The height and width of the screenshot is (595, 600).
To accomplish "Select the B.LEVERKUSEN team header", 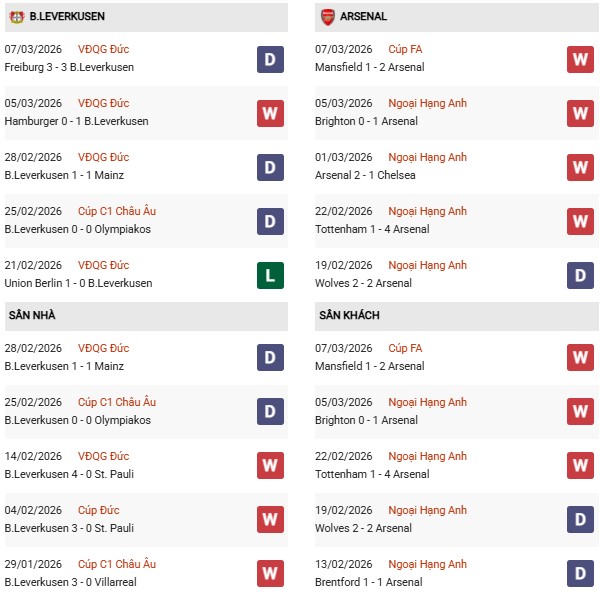I will [x=67, y=17].
